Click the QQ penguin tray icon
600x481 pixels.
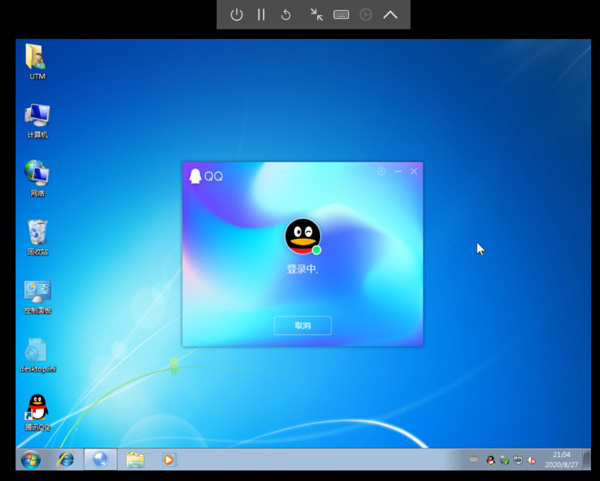click(491, 460)
